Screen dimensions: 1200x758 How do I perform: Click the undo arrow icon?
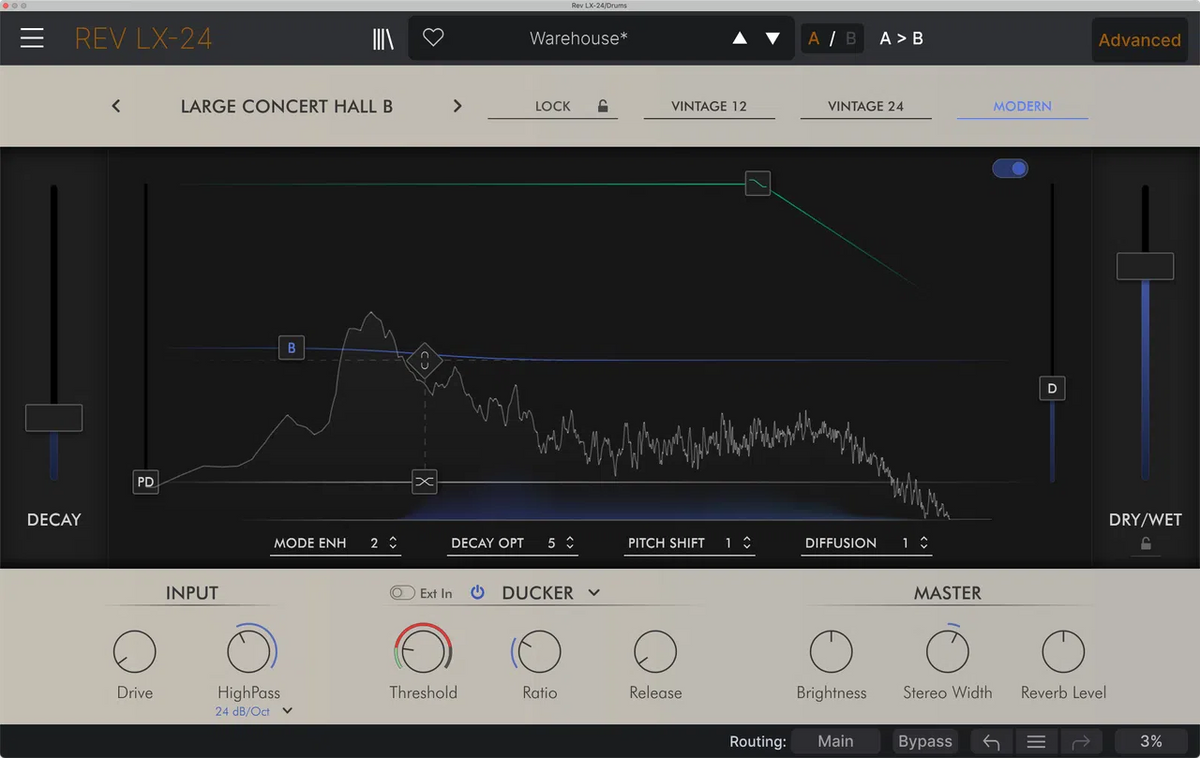[x=990, y=741]
